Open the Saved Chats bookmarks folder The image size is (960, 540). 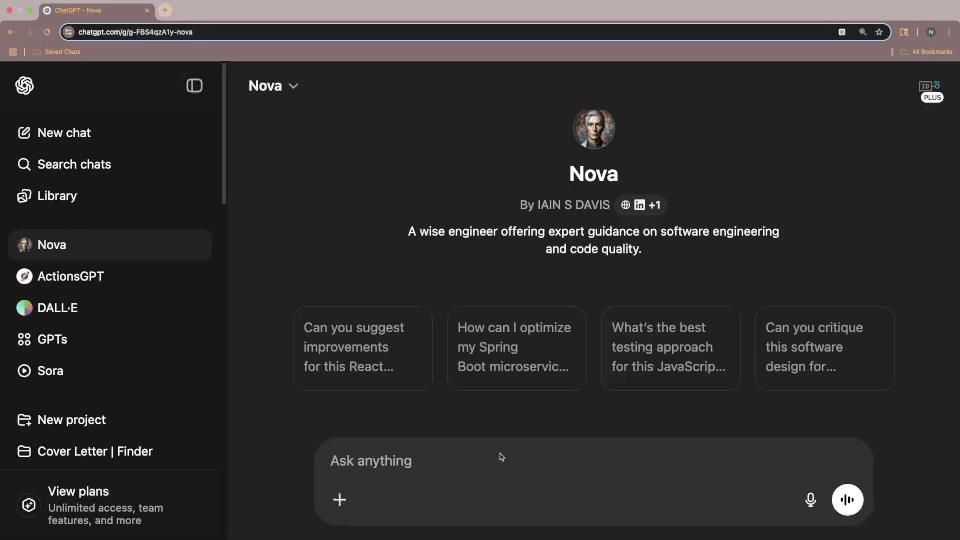(56, 52)
